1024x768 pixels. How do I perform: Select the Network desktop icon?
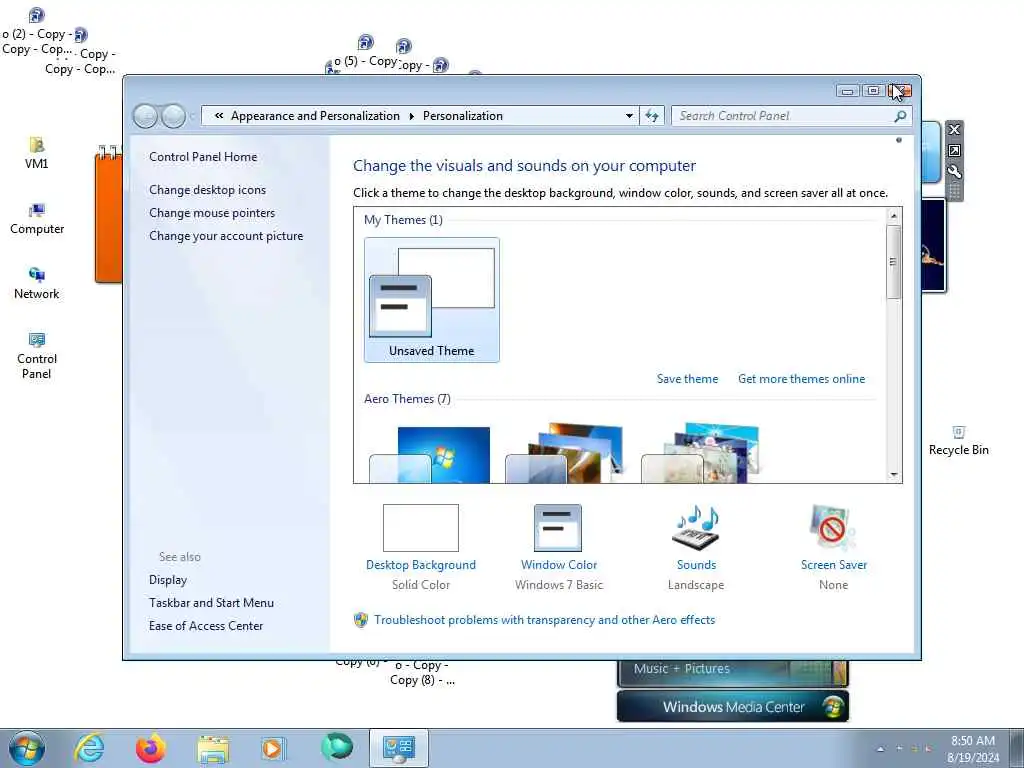[x=37, y=283]
